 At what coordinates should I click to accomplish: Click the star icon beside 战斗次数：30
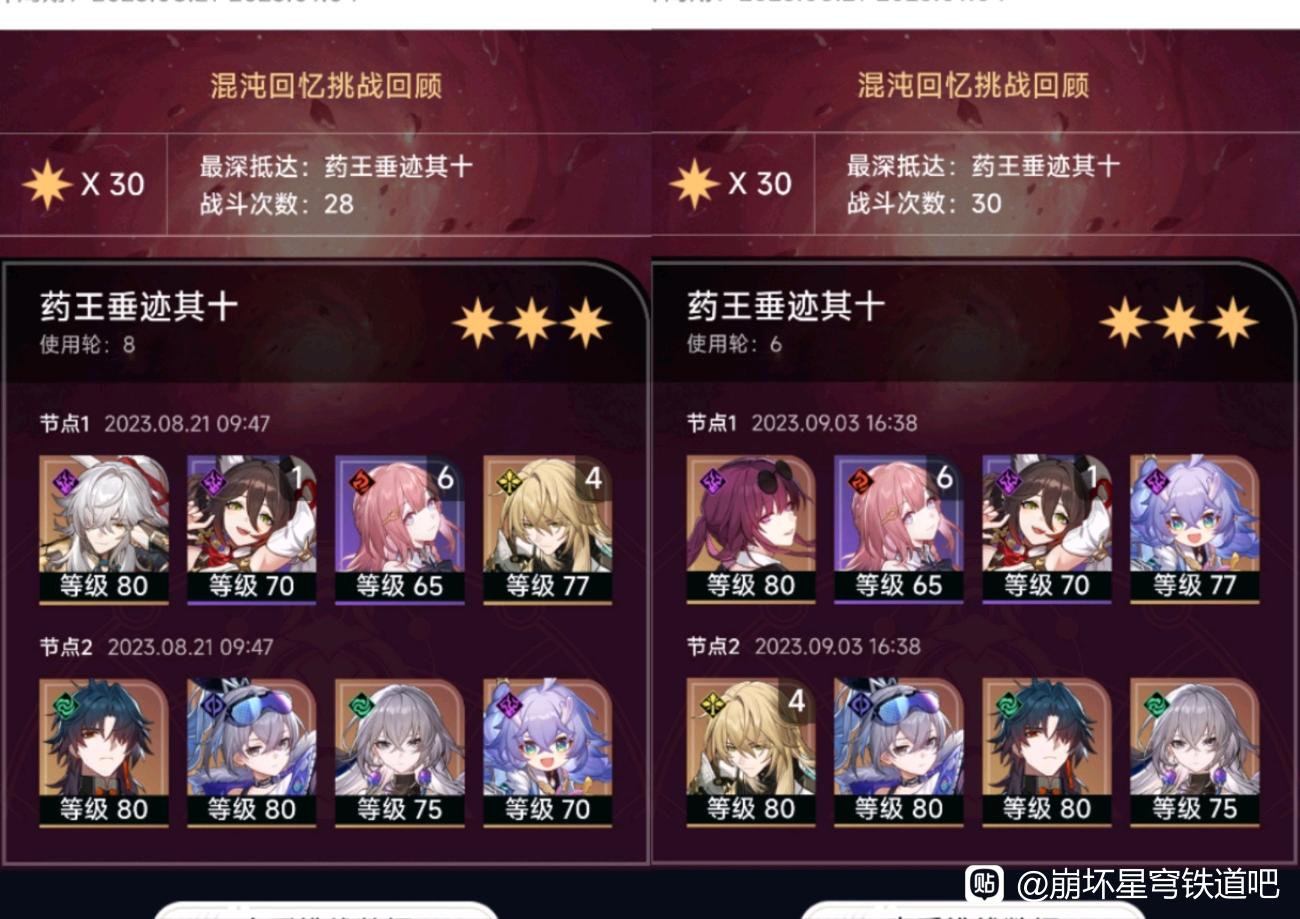pos(695,185)
